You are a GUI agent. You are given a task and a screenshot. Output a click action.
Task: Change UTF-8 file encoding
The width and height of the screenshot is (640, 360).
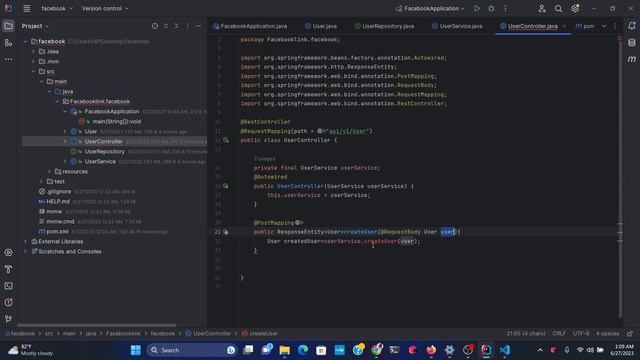click(581, 333)
